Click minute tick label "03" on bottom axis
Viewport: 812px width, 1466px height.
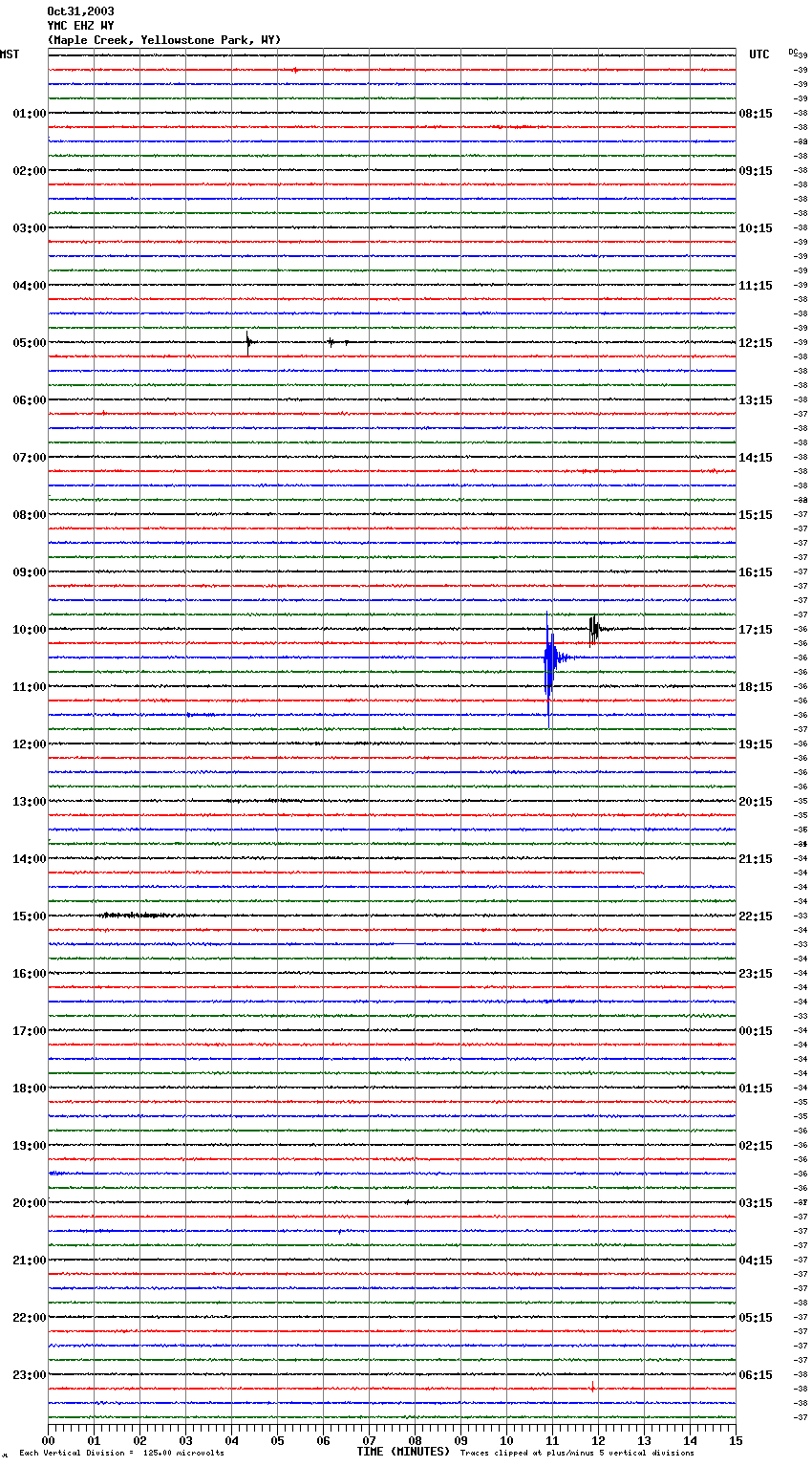(x=185, y=1439)
